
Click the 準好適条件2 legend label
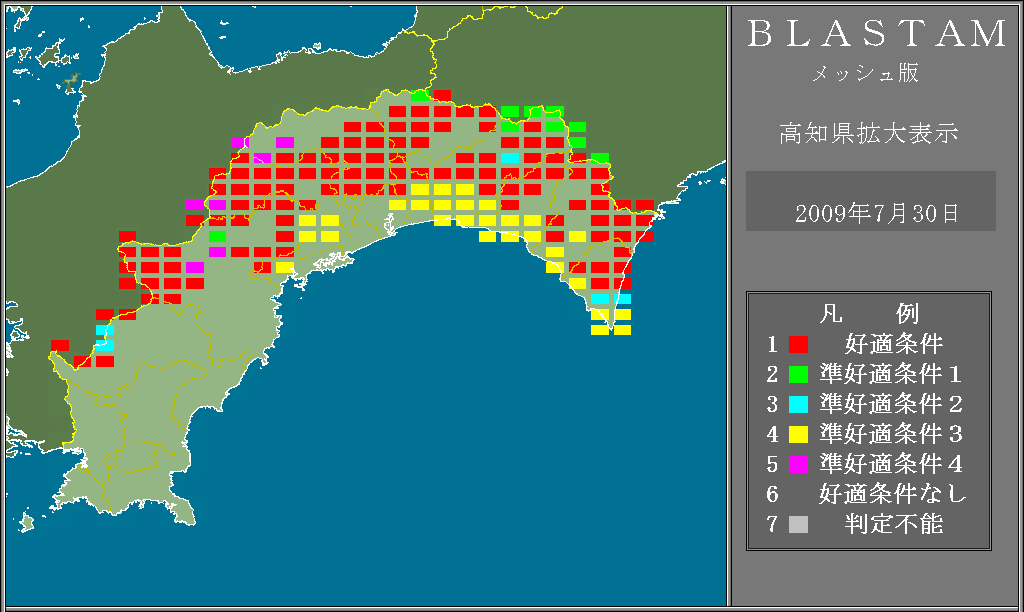pos(891,404)
